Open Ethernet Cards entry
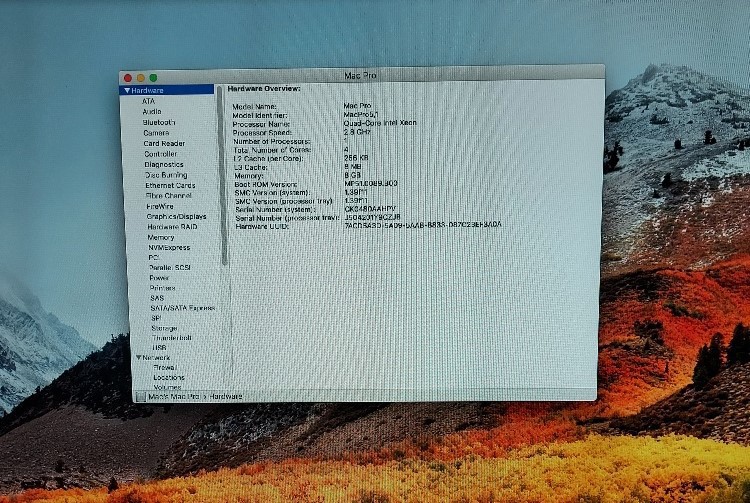The width and height of the screenshot is (750, 503). tap(170, 186)
